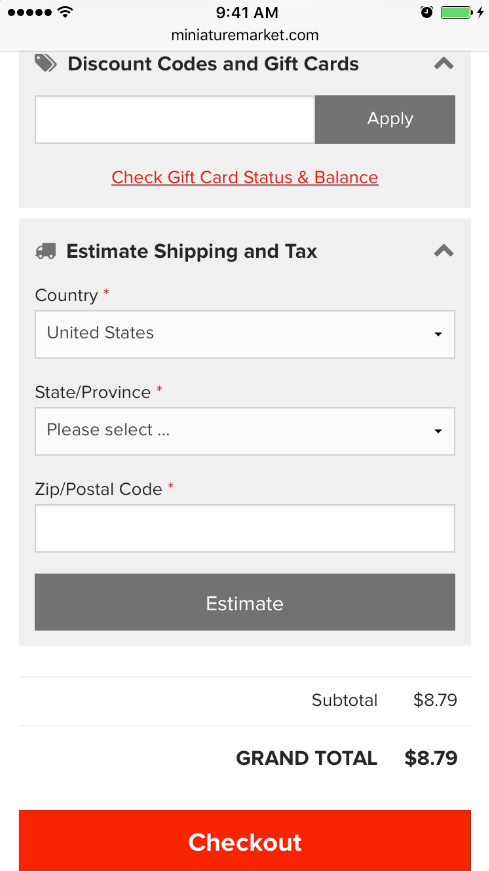Image resolution: width=489 pixels, height=871 pixels.
Task: Open the Country dropdown
Action: coord(244,334)
